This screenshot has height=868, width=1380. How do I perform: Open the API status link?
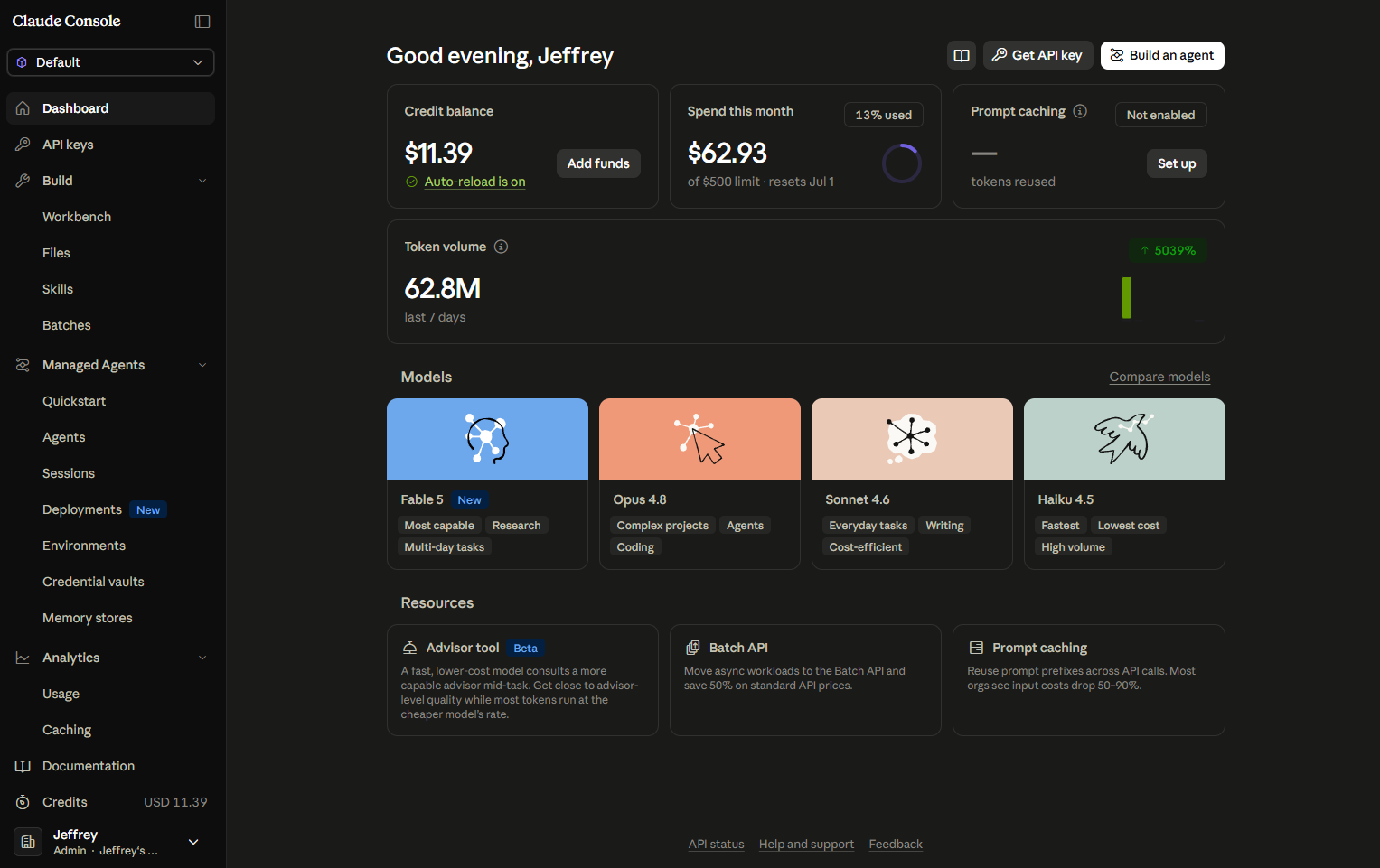(x=717, y=844)
